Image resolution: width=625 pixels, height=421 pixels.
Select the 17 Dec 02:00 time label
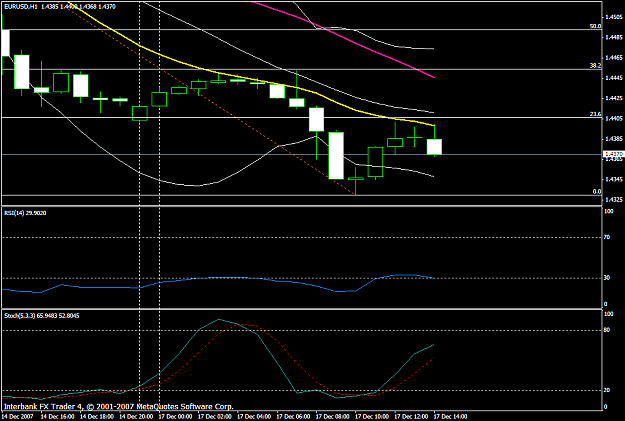tap(214, 417)
